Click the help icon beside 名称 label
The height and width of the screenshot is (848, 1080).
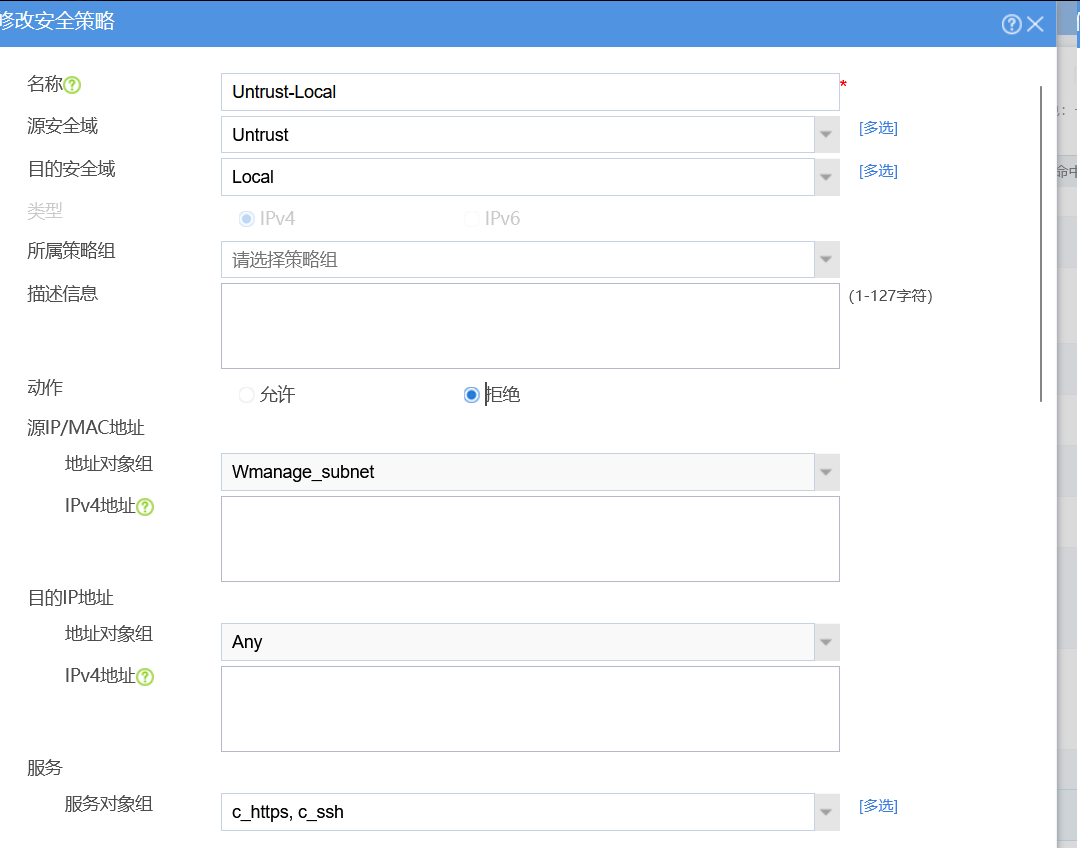click(x=72, y=86)
